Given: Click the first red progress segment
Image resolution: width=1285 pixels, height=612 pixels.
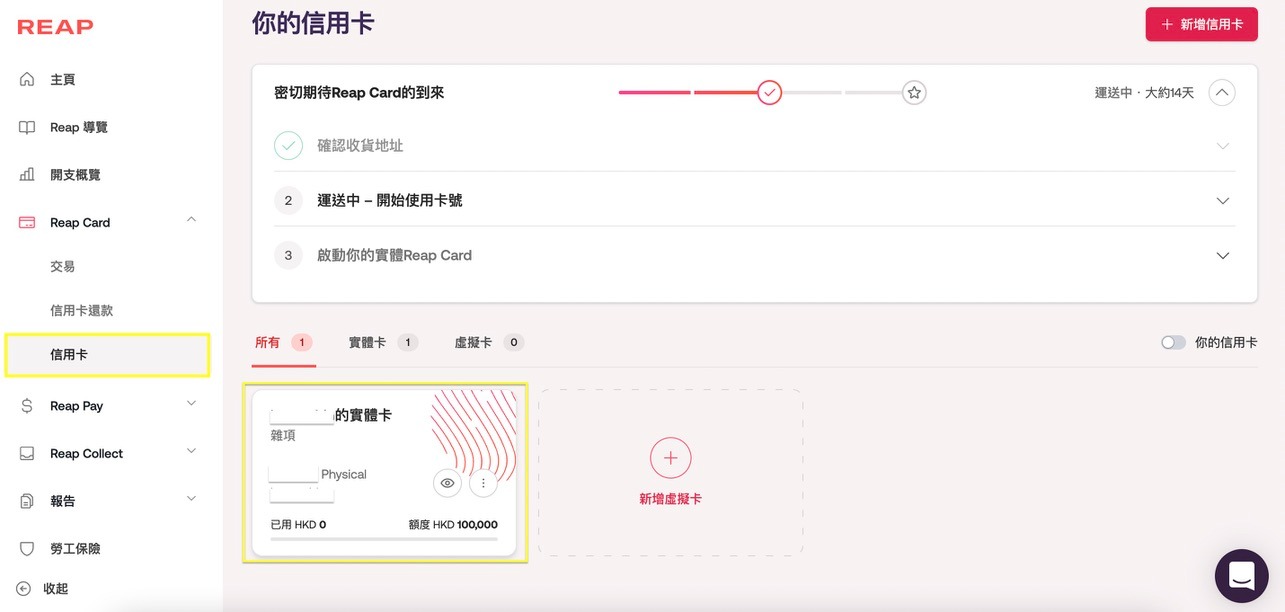Looking at the screenshot, I should click(655, 93).
